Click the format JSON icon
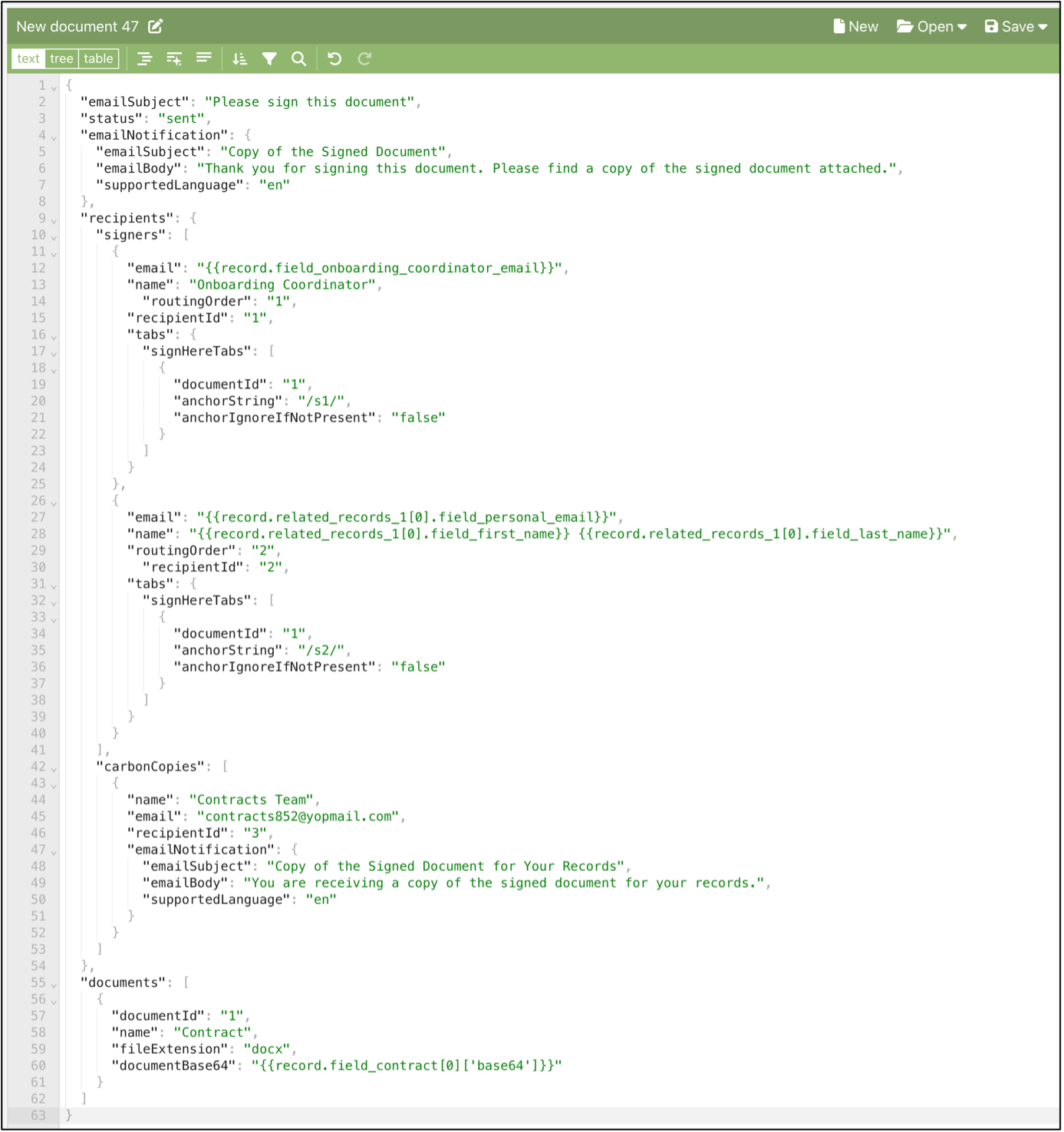 click(x=144, y=58)
